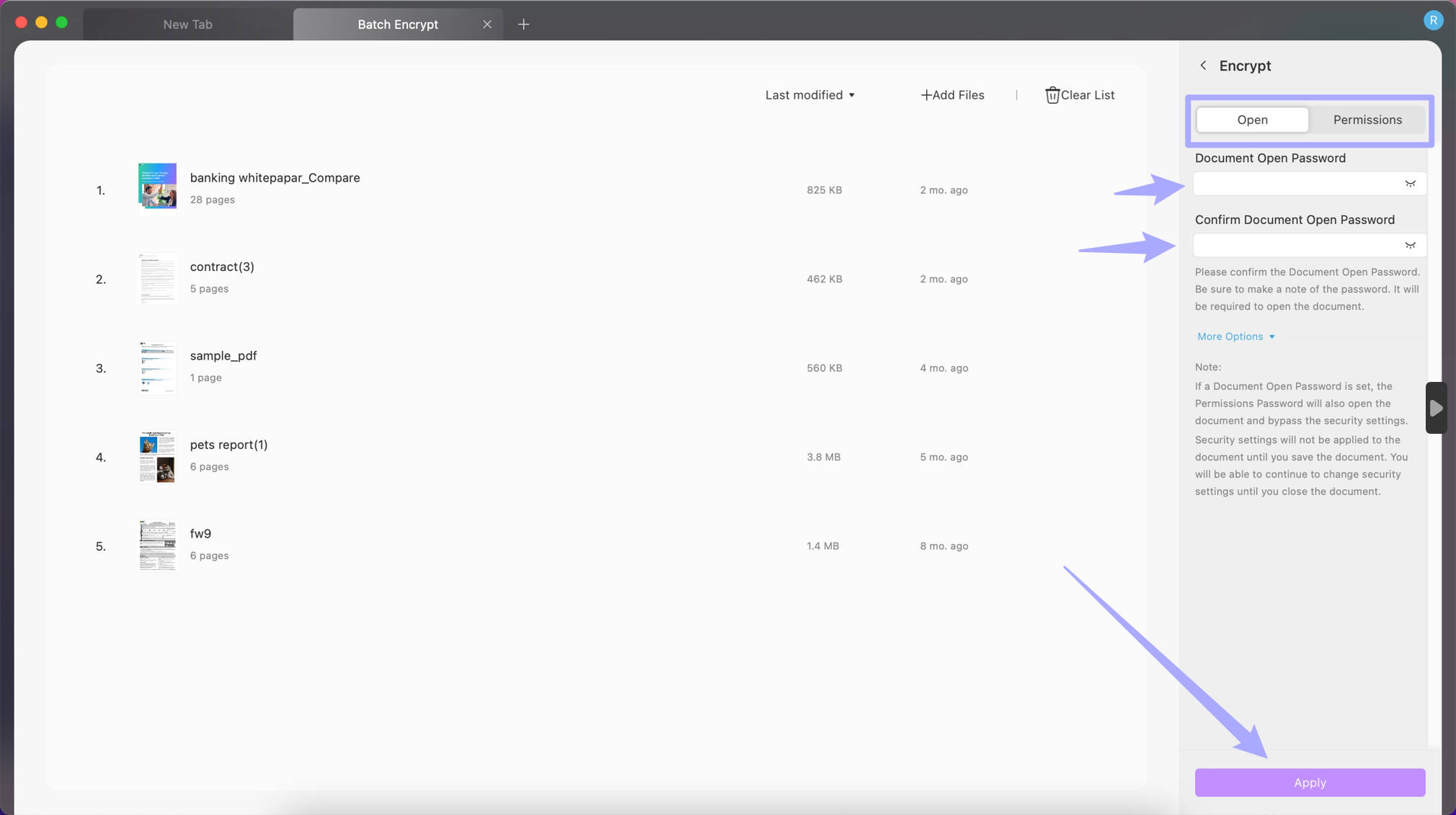Viewport: 1456px width, 815px height.
Task: Expand More Options
Action: pyautogui.click(x=1236, y=337)
